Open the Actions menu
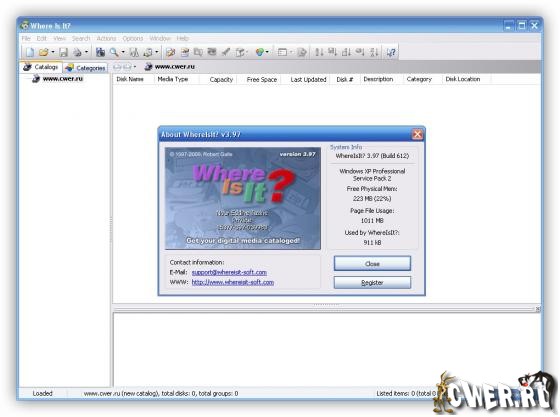 point(106,38)
